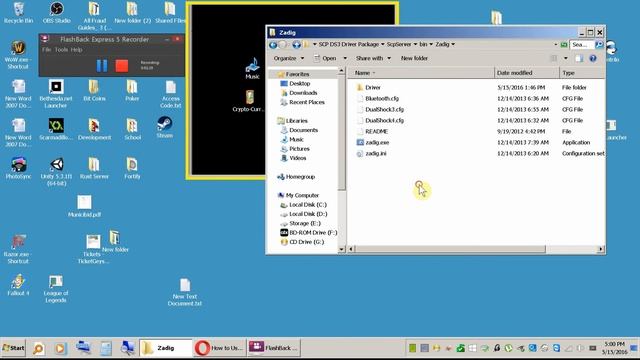This screenshot has width=640, height=360.
Task: Open the Organize dropdown menu
Action: pyautogui.click(x=289, y=58)
